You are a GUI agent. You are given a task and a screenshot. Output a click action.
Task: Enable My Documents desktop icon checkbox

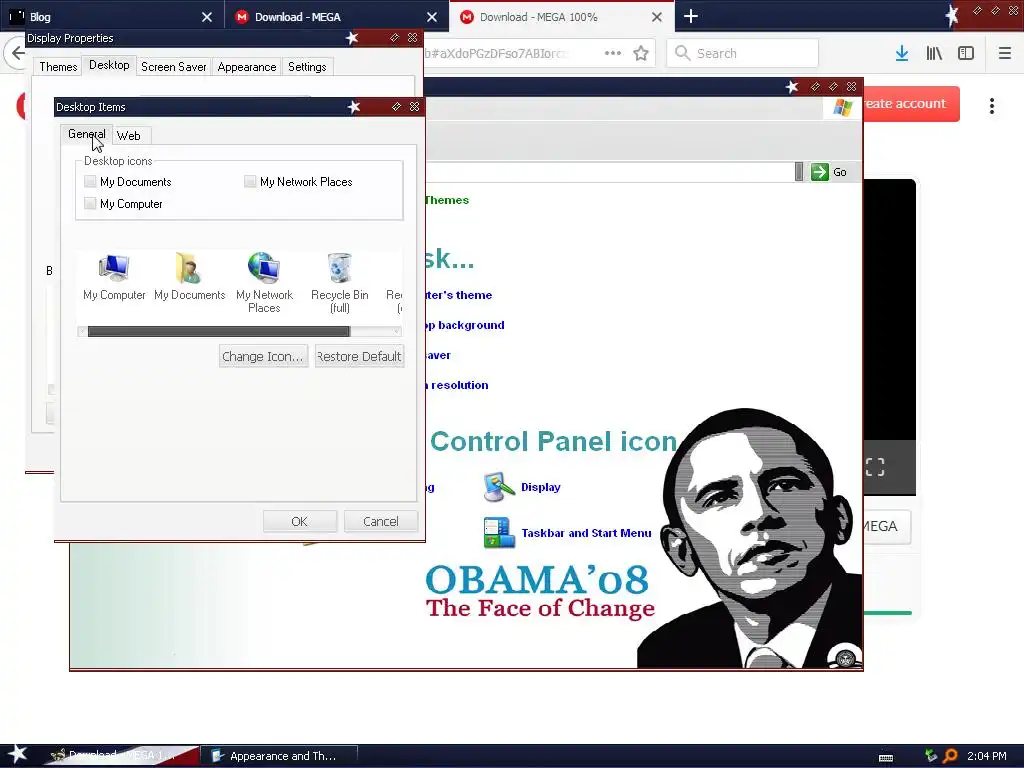click(x=90, y=182)
